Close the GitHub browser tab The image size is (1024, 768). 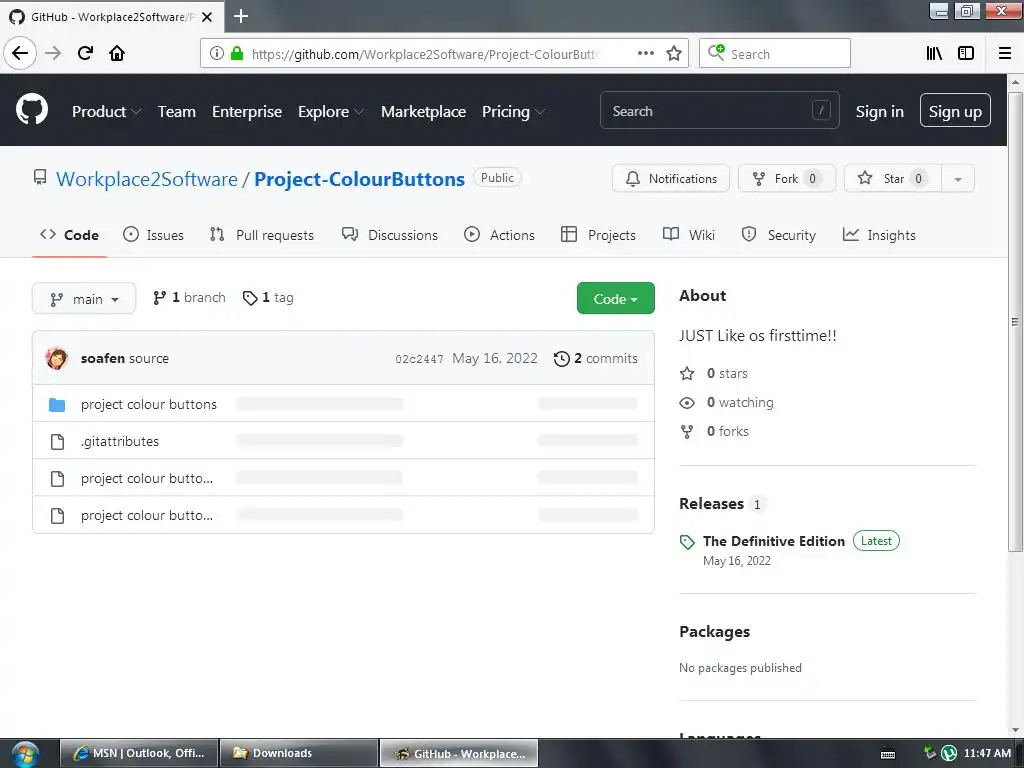(207, 17)
